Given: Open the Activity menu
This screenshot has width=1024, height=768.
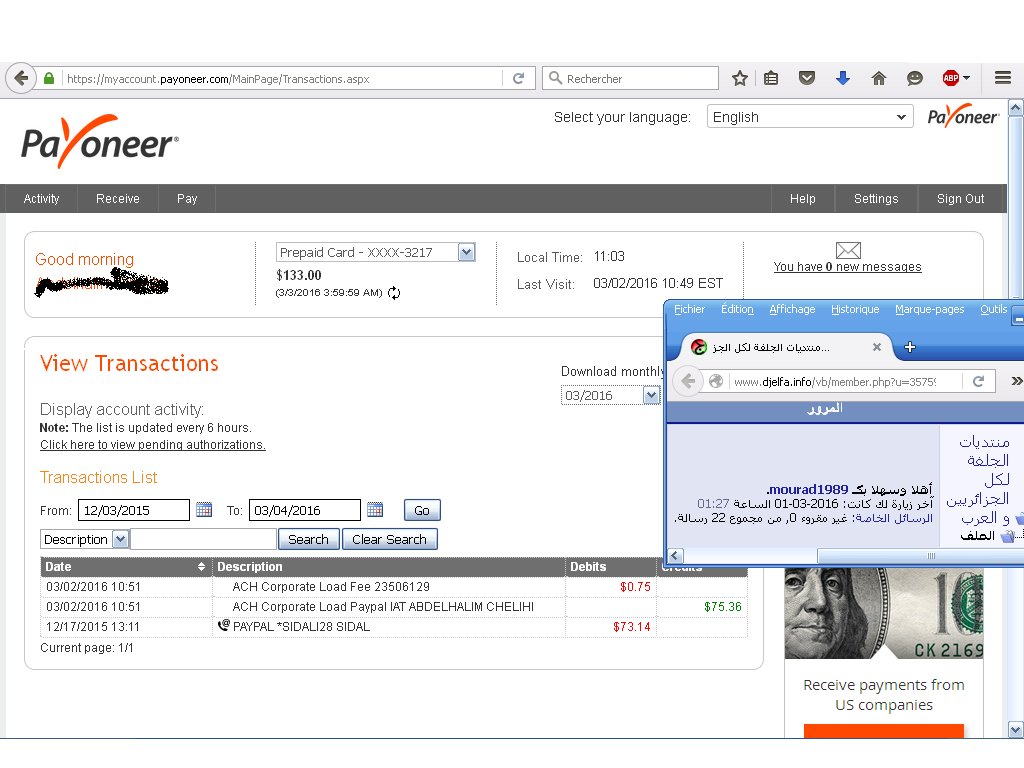Looking at the screenshot, I should 41,199.
